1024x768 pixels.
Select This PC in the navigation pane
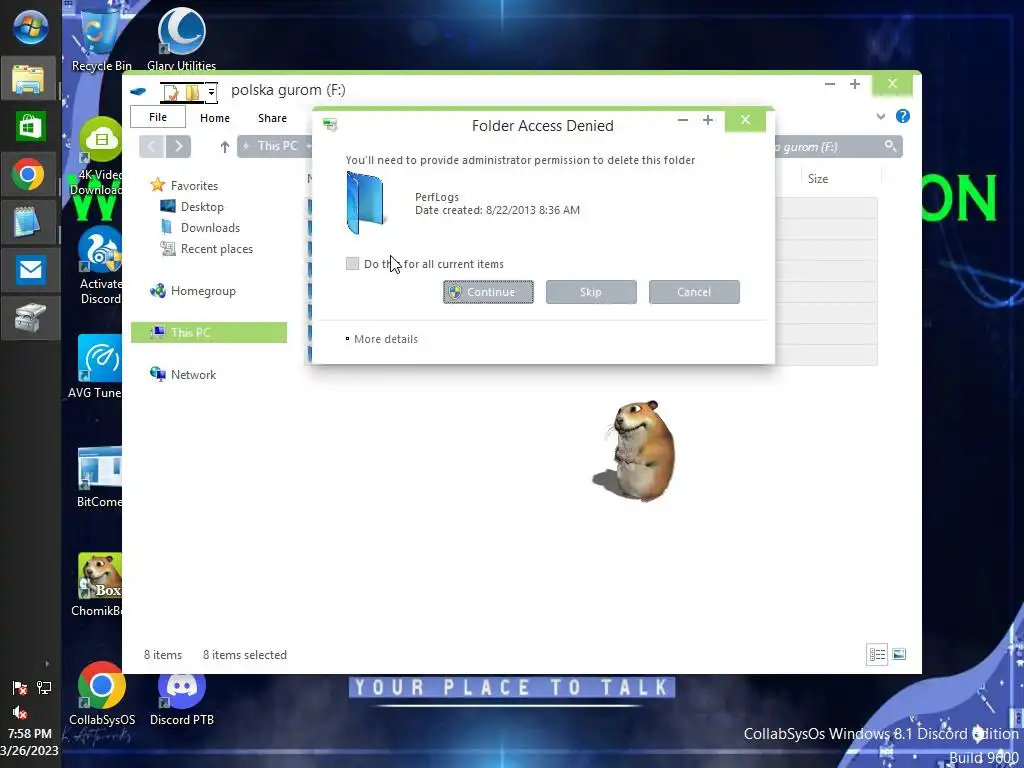coord(209,332)
